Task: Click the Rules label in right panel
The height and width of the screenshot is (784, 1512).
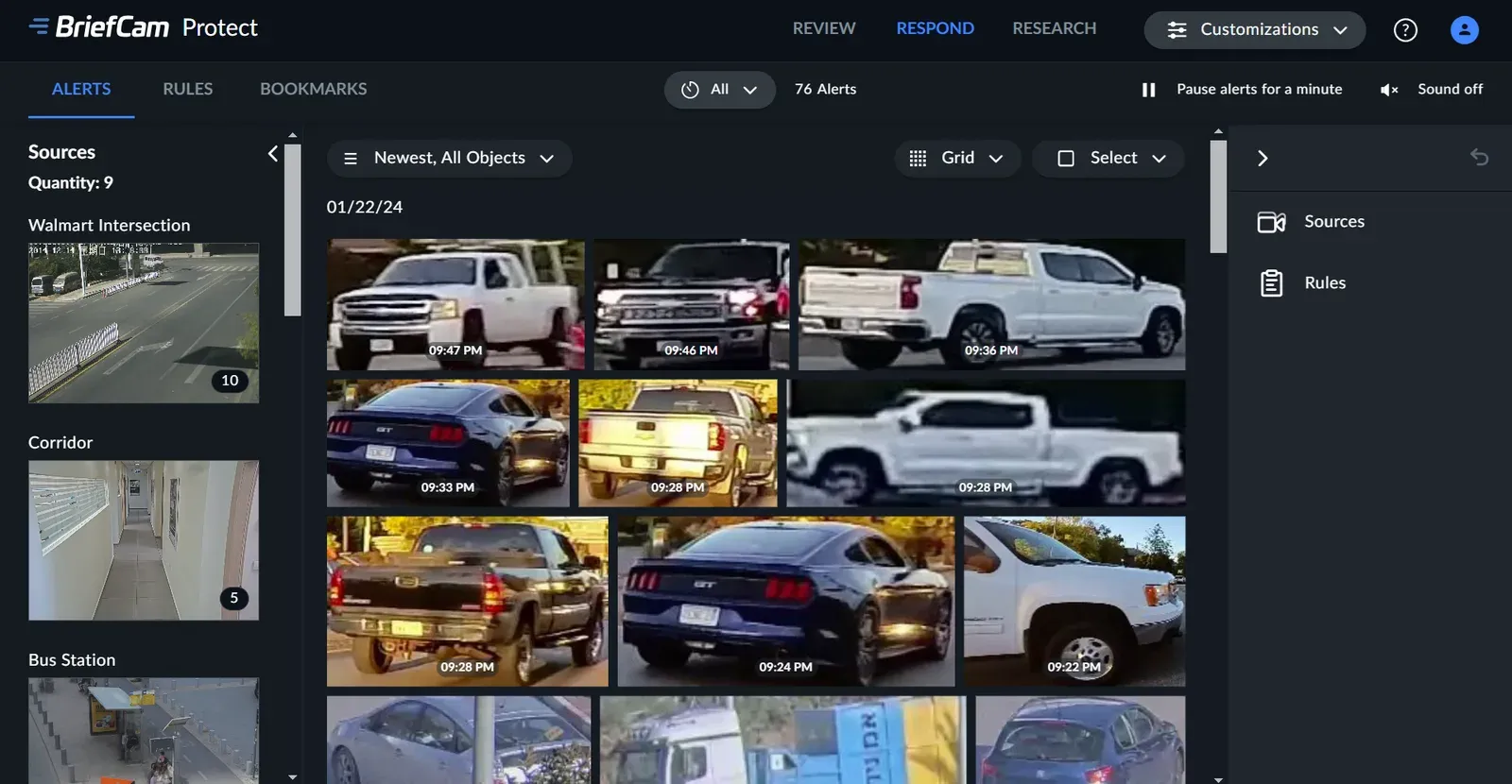Action: (1325, 282)
